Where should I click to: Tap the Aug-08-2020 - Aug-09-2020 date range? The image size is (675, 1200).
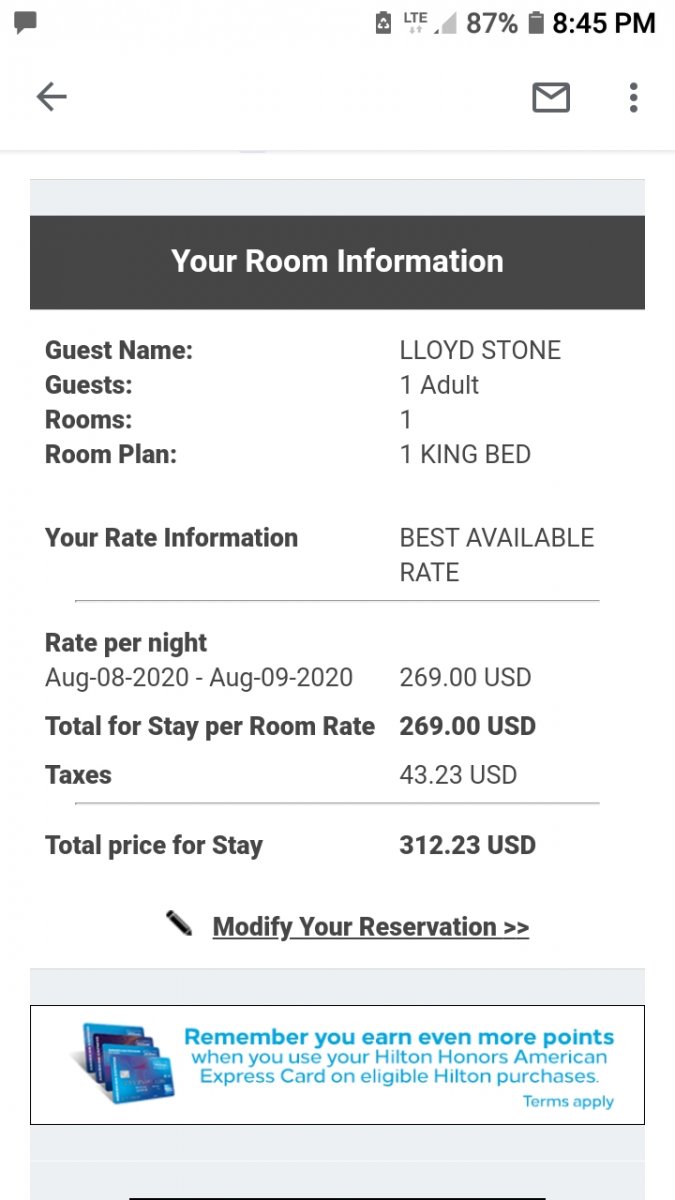point(199,677)
